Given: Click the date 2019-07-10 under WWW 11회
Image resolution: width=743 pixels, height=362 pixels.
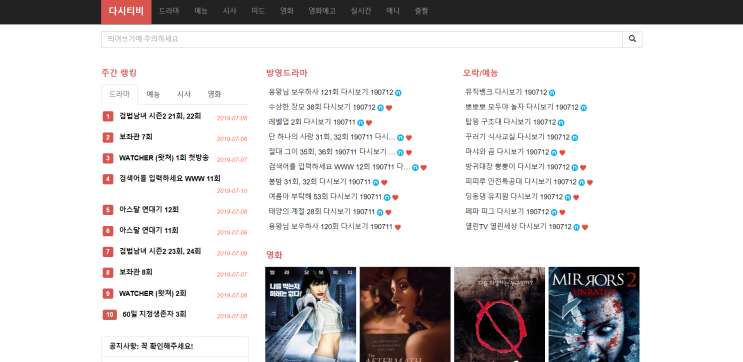Looking at the screenshot, I should [x=232, y=191].
